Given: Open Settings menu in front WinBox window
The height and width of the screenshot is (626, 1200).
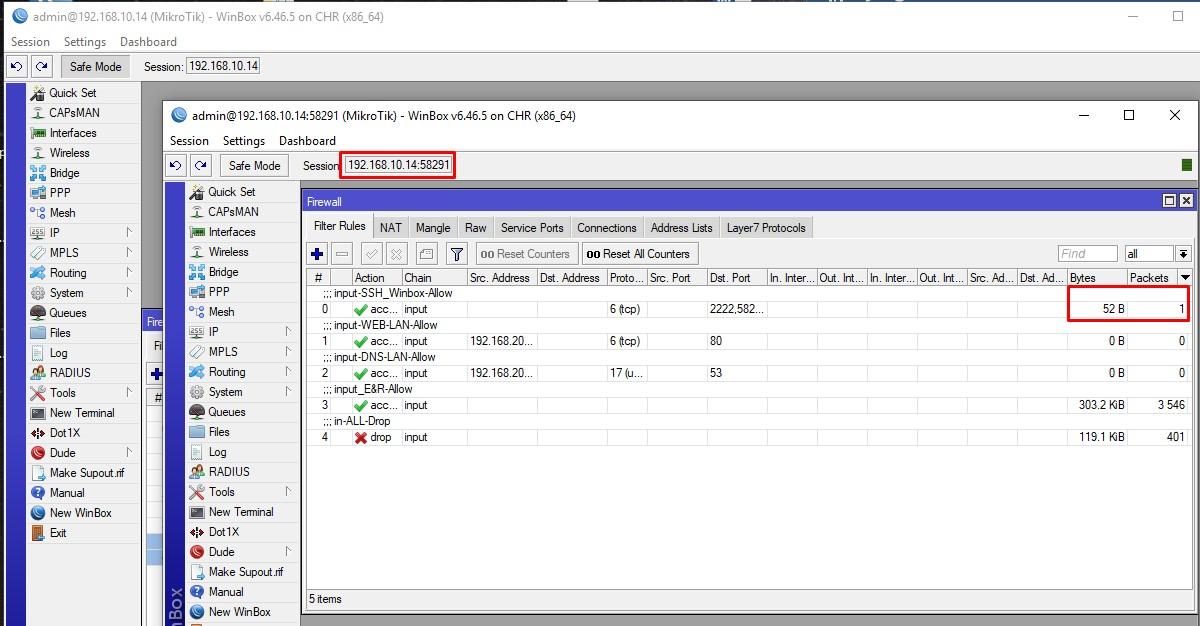Looking at the screenshot, I should [x=244, y=141].
